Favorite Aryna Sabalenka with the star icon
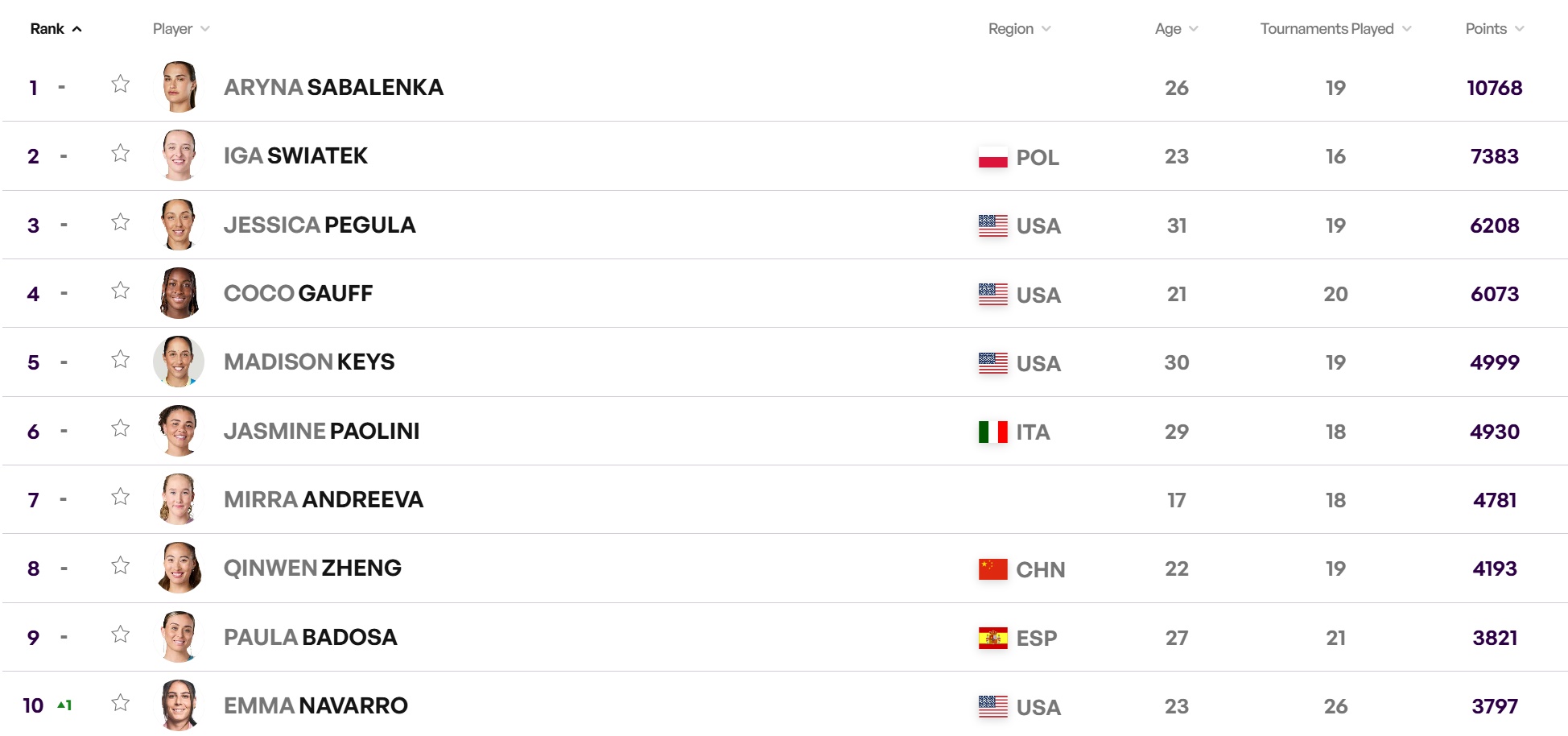1568x736 pixels. (x=121, y=84)
